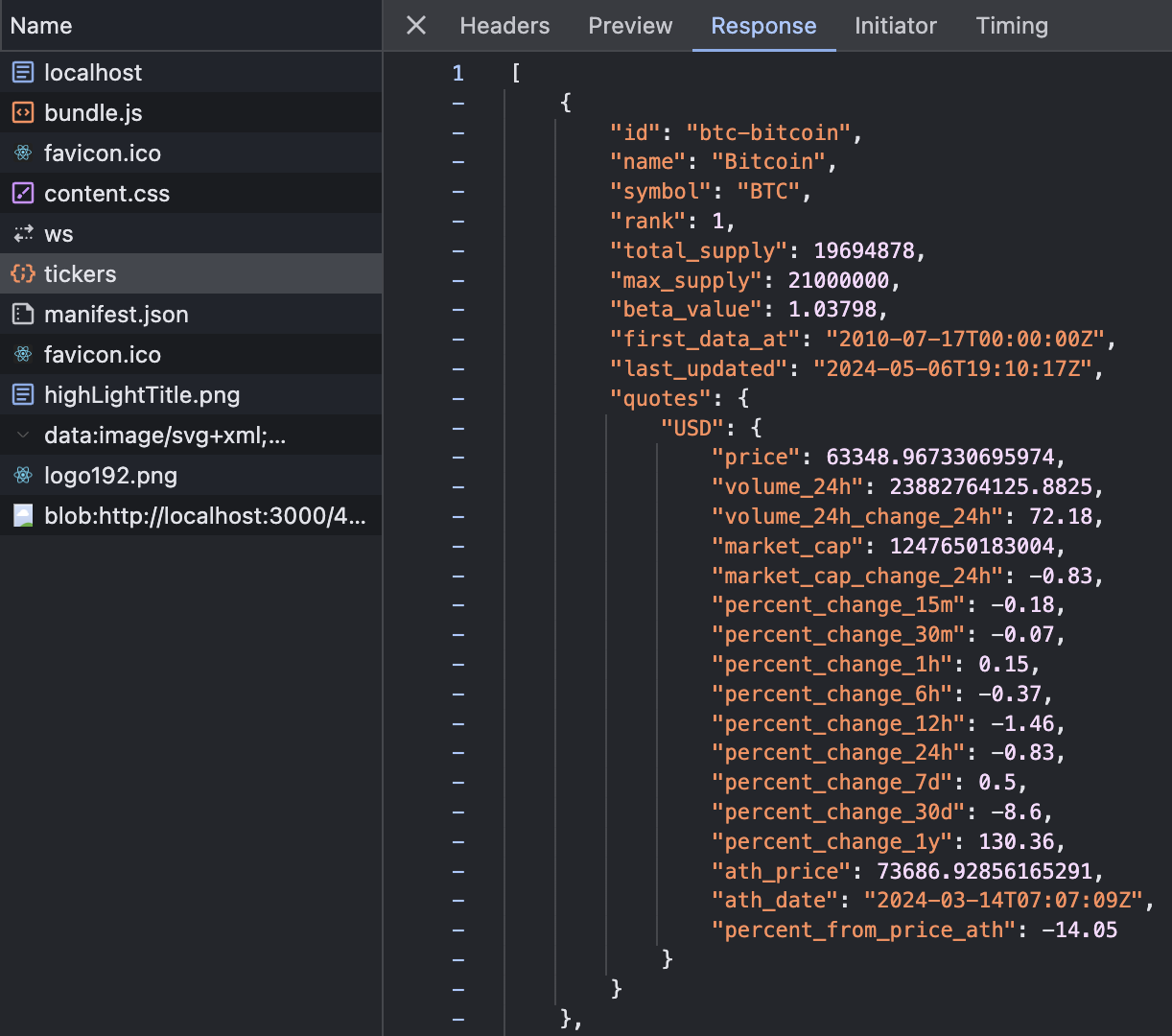
Task: Click the image thumbnail icon beside blob:http://localhost
Action: [23, 515]
